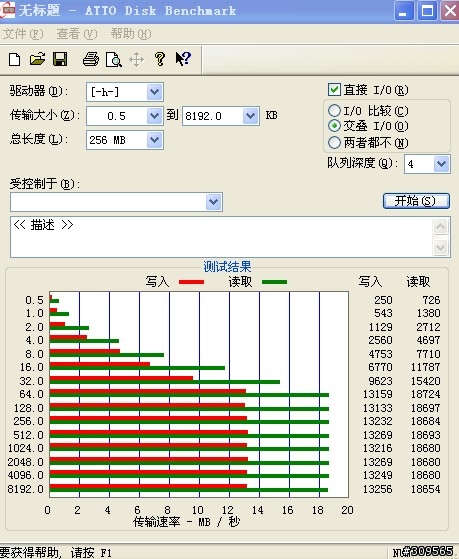
Task: Print using the printer toolbar icon
Action: 91,59
